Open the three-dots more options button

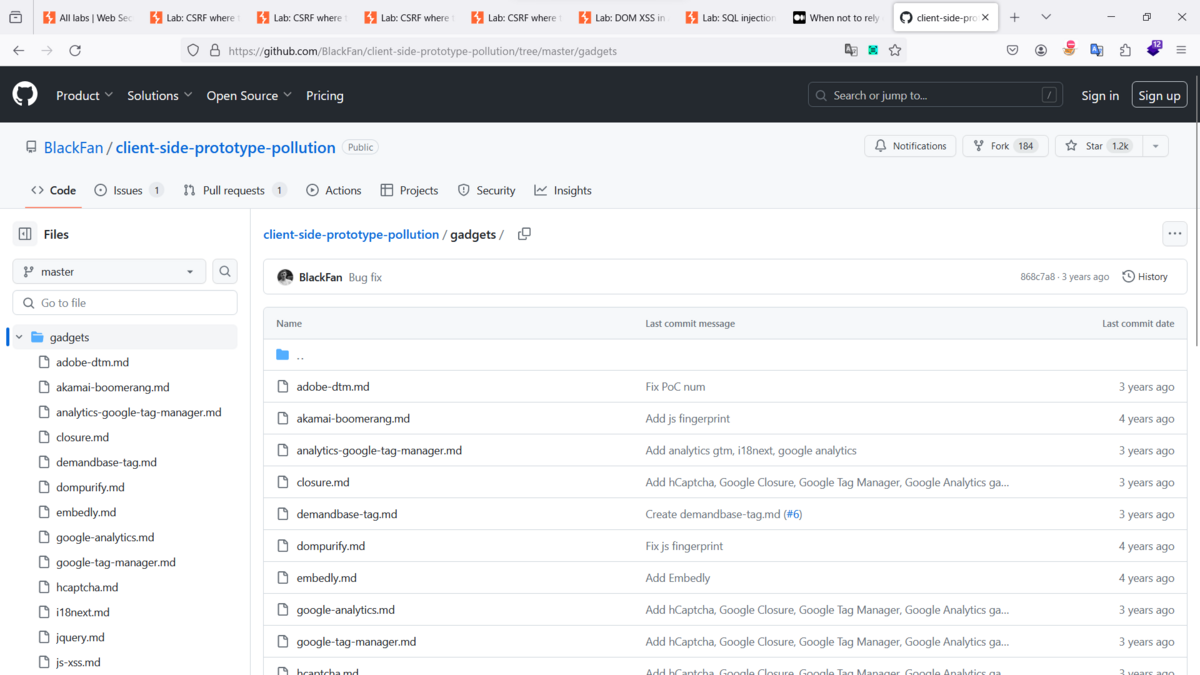pos(1175,234)
